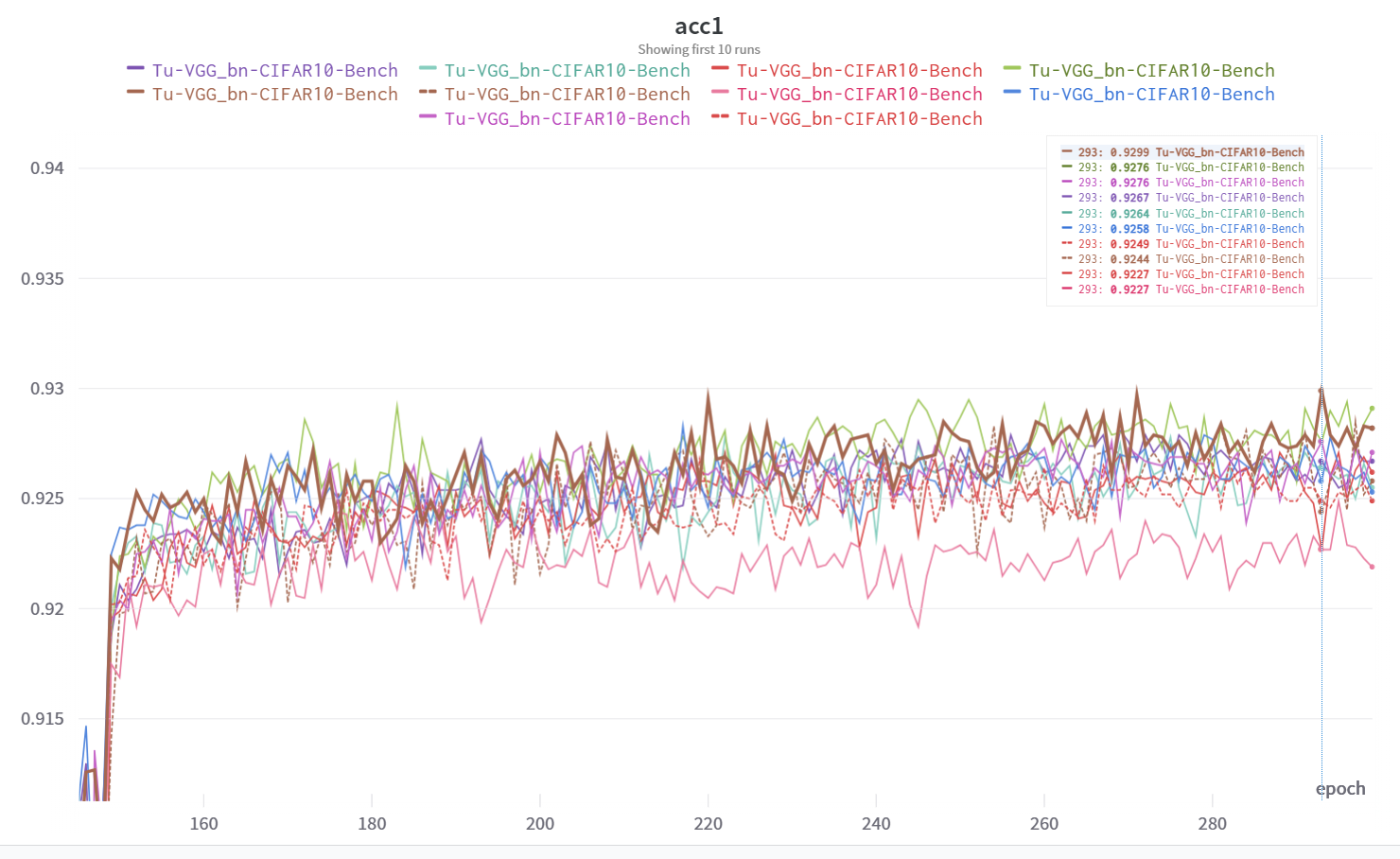Click the epoch axis label

[x=1339, y=788]
